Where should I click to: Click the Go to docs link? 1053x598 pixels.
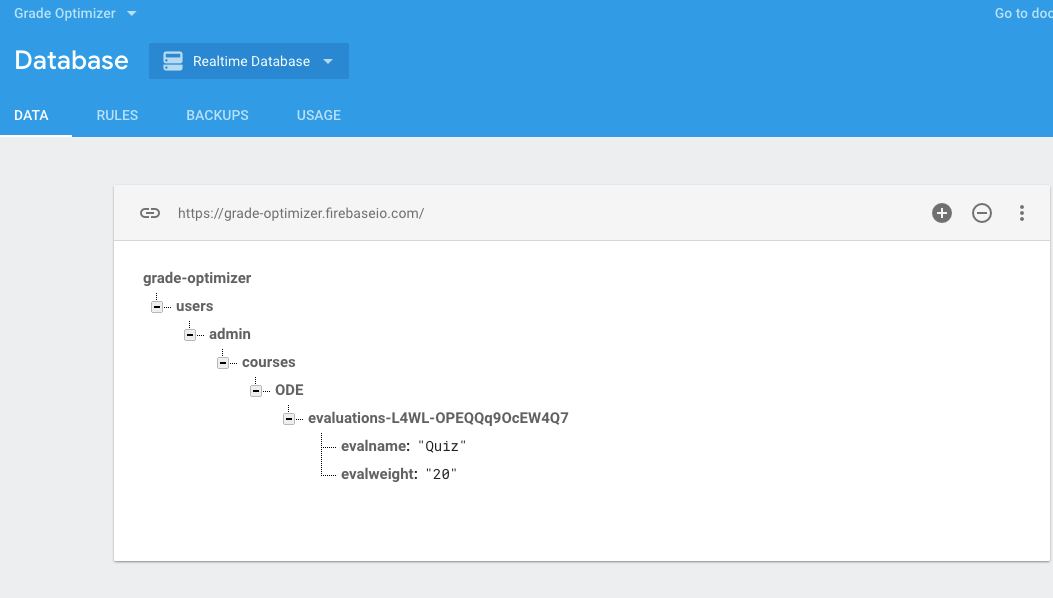point(1023,13)
